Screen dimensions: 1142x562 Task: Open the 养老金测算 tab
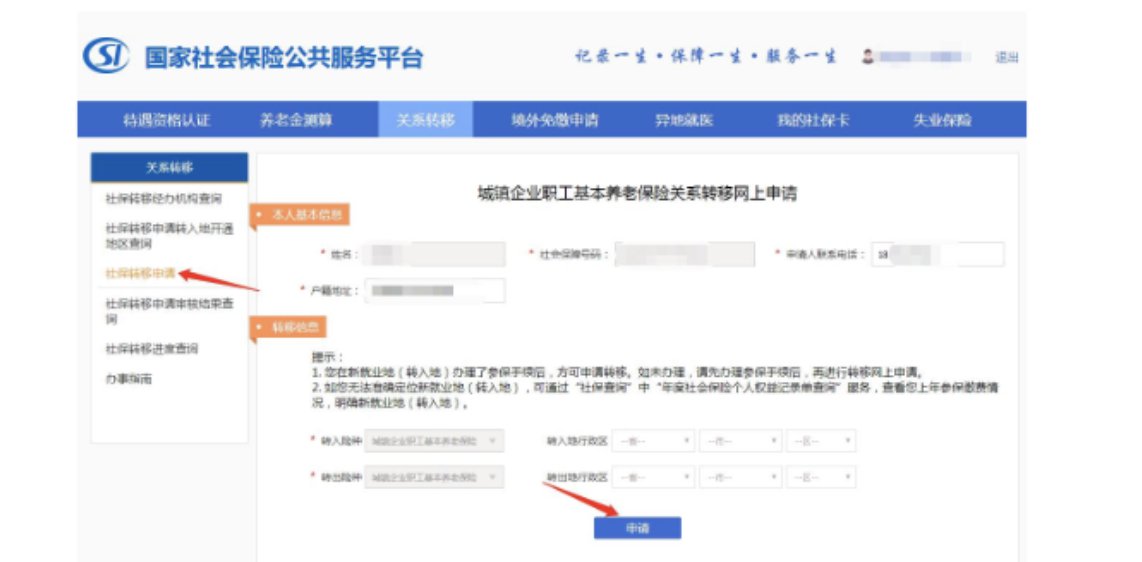[296, 120]
